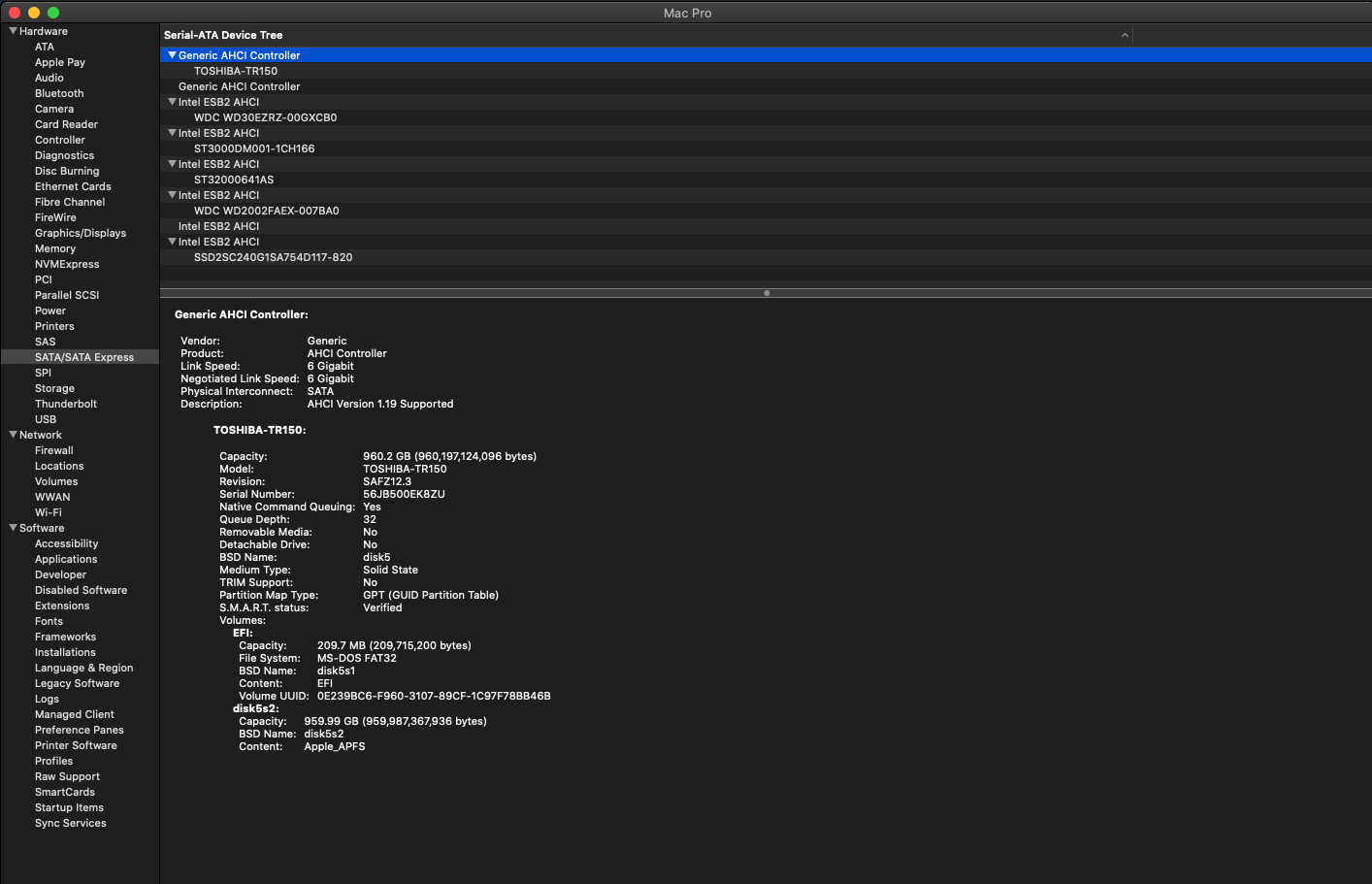Select Controller in the sidebar
This screenshot has height=884, width=1372.
click(x=60, y=140)
